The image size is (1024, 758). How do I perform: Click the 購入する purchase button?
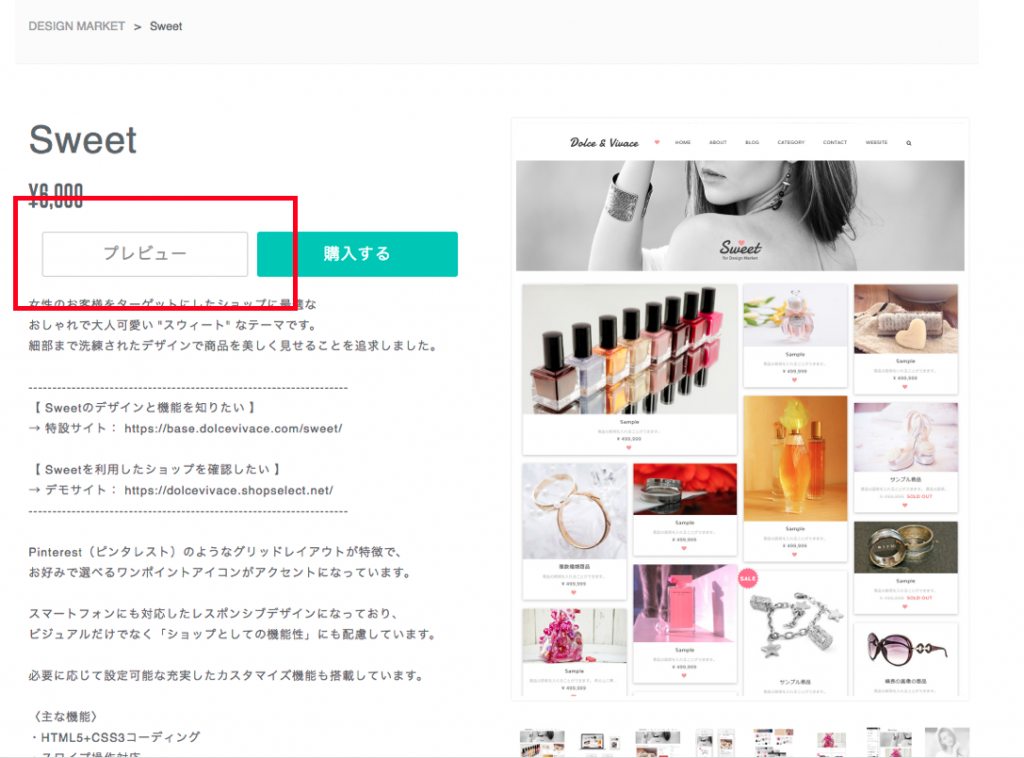click(x=357, y=254)
